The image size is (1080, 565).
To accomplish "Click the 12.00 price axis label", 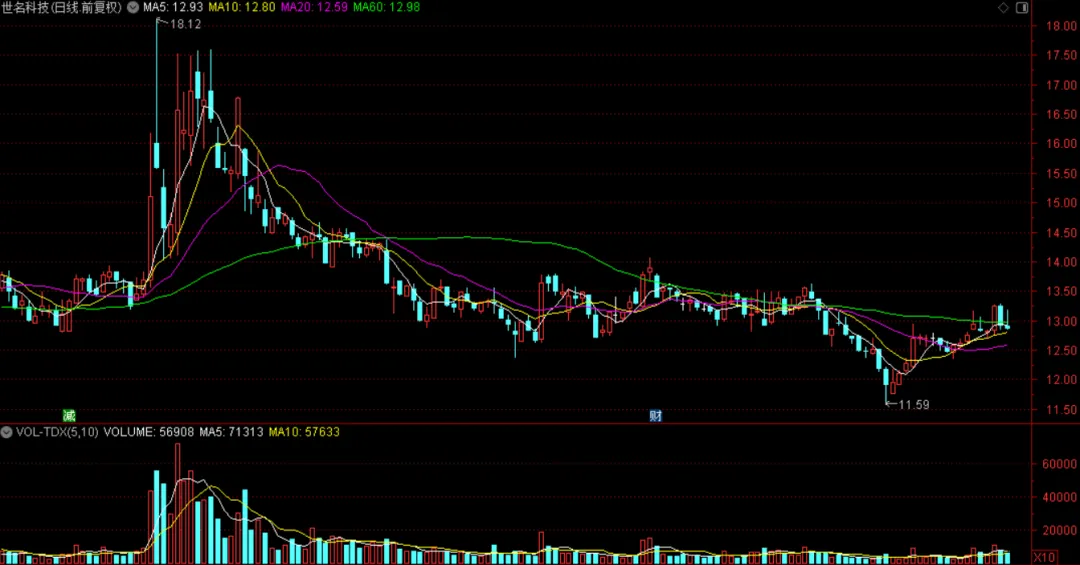I will 1061,380.
